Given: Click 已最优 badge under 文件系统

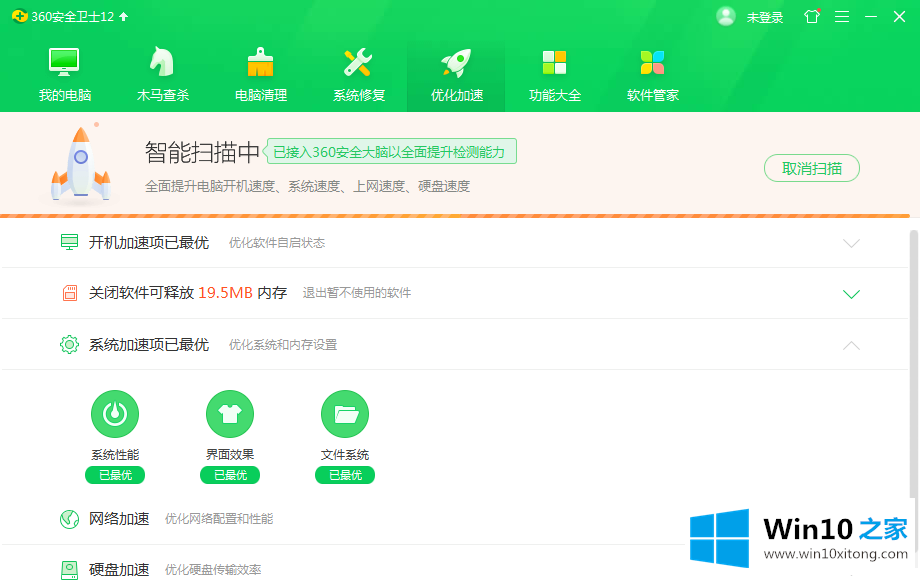Looking at the screenshot, I should 345,475.
